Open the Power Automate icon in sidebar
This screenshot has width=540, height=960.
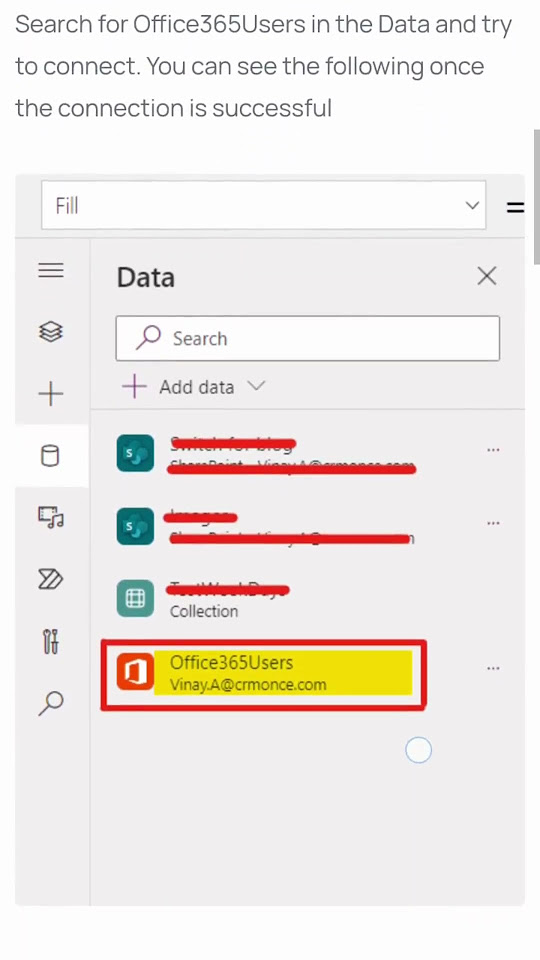[51, 579]
